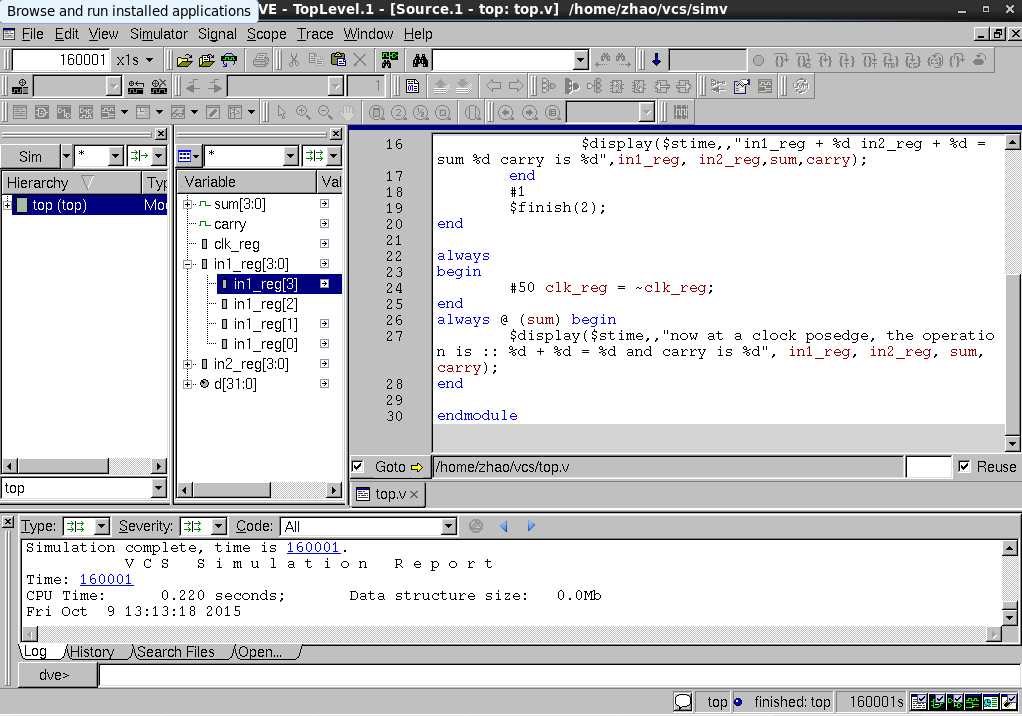The image size is (1022, 716).
Task: Click the speech bubble status bar icon
Action: (683, 702)
